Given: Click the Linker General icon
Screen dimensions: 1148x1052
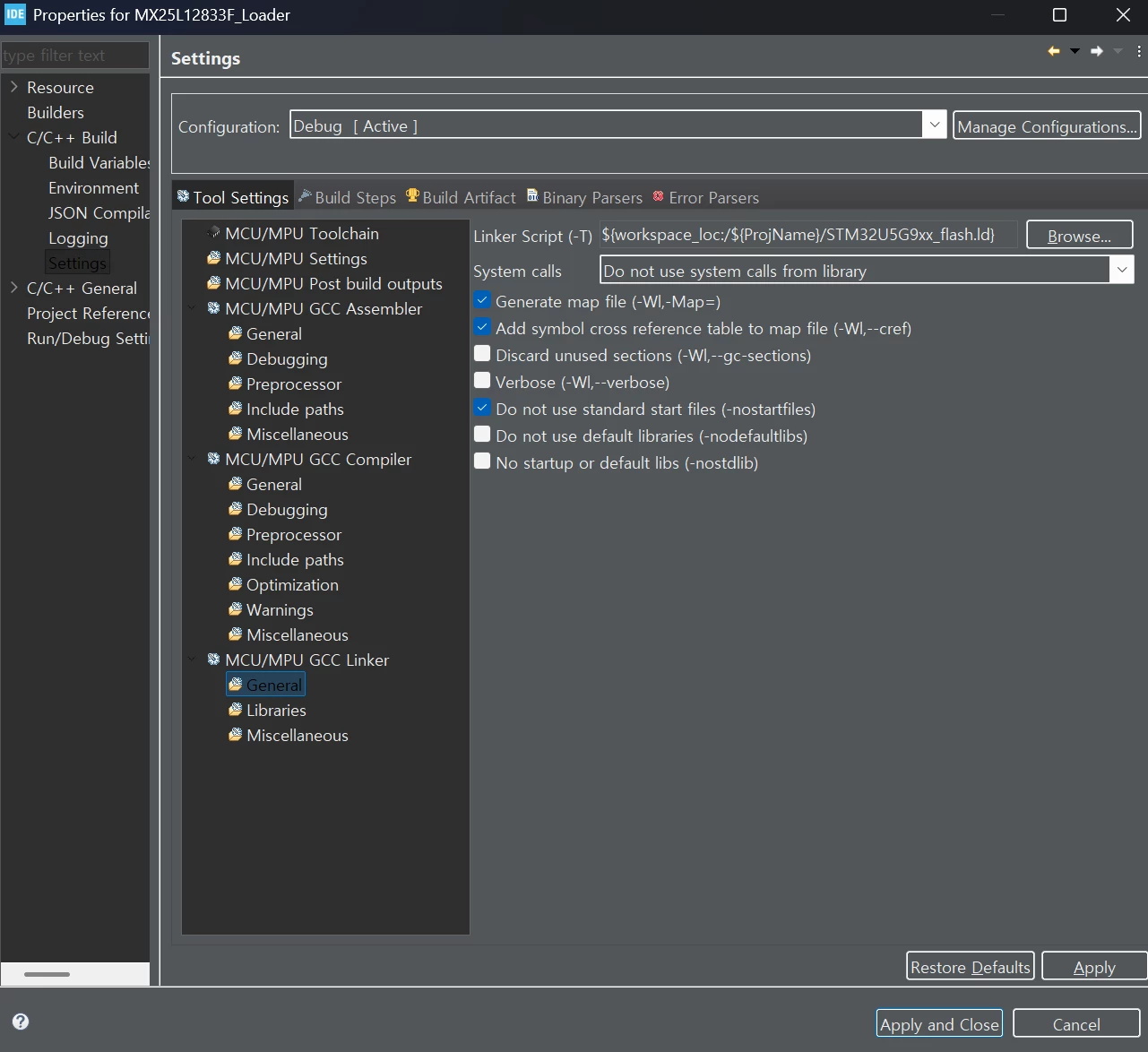Looking at the screenshot, I should [235, 685].
